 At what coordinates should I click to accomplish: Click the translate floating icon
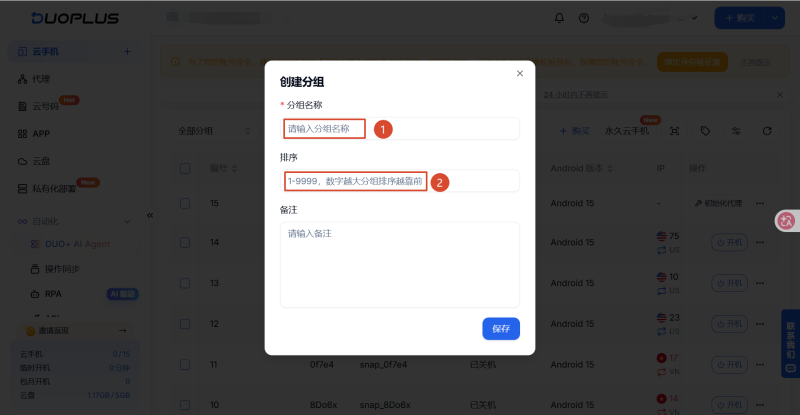point(786,221)
